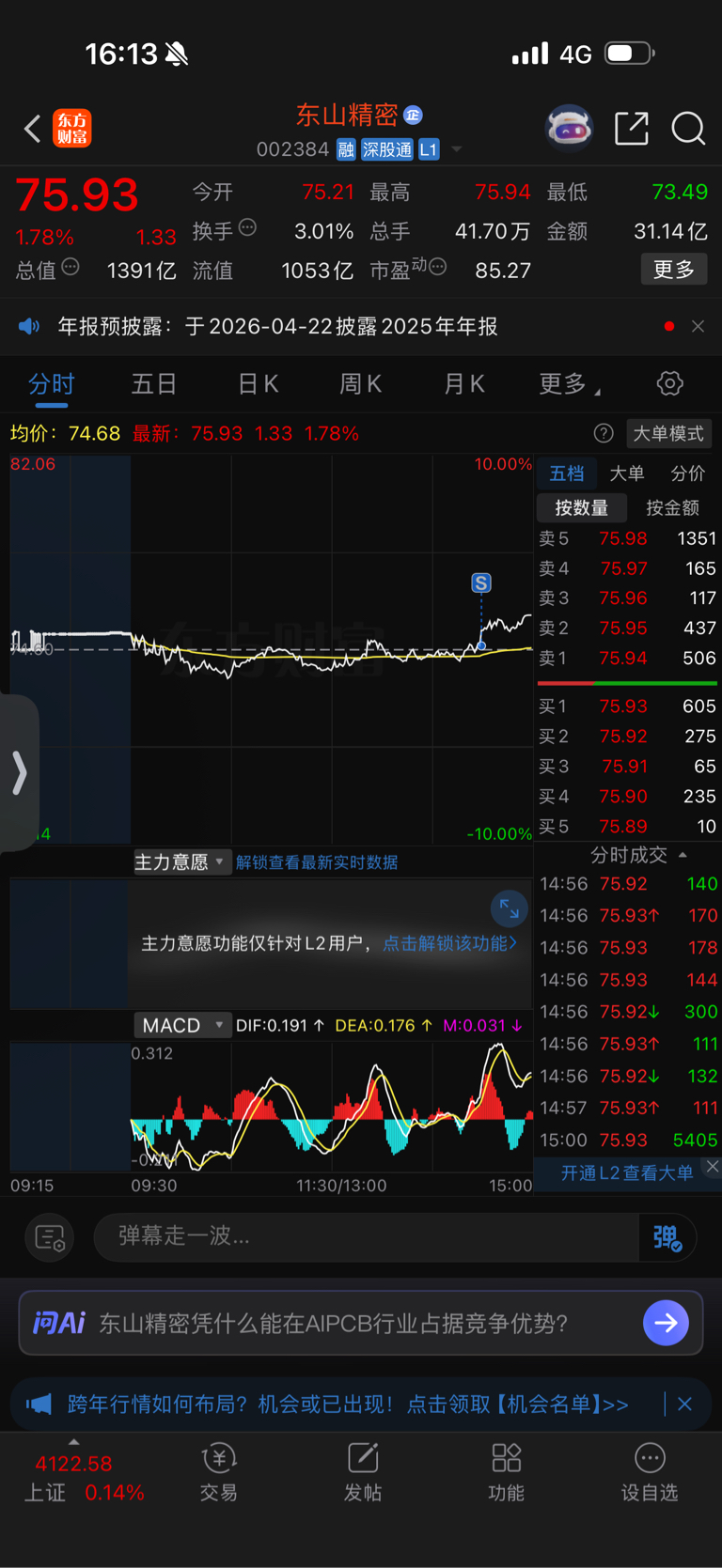Focus the 弹幕走一波 input field
Screen dimensions: 722x1568
(367, 1237)
